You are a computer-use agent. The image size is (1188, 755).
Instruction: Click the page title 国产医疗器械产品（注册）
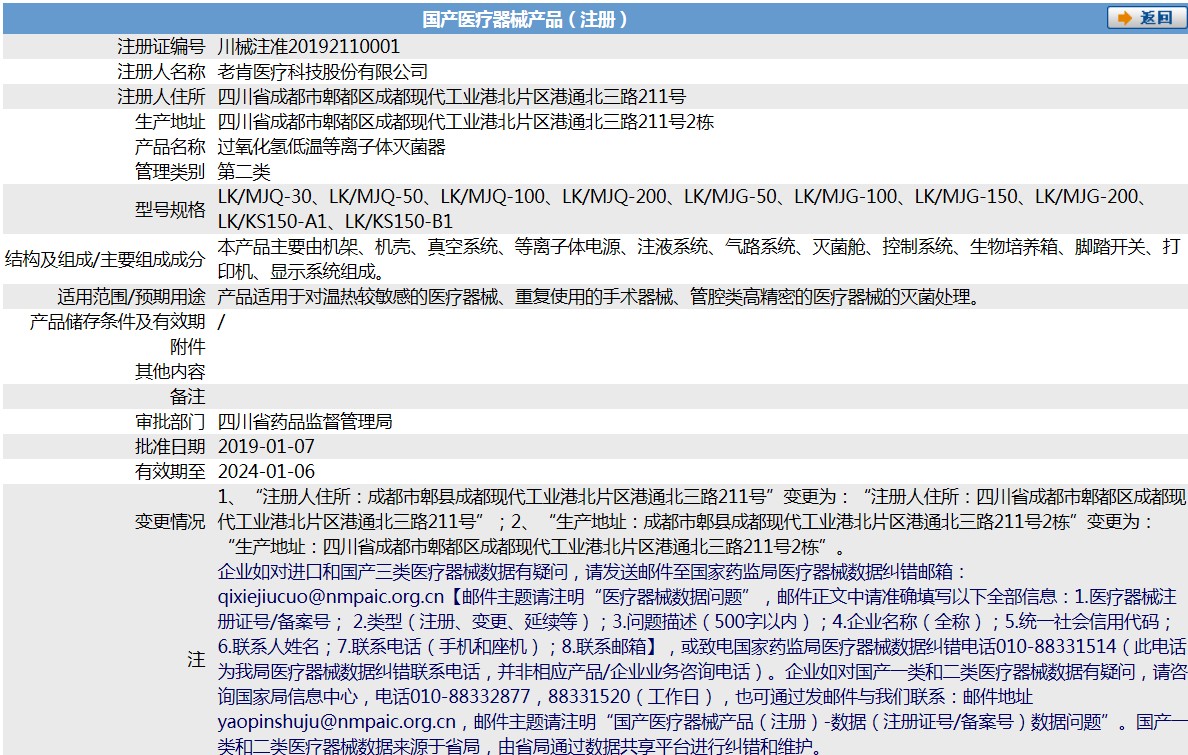coord(525,19)
